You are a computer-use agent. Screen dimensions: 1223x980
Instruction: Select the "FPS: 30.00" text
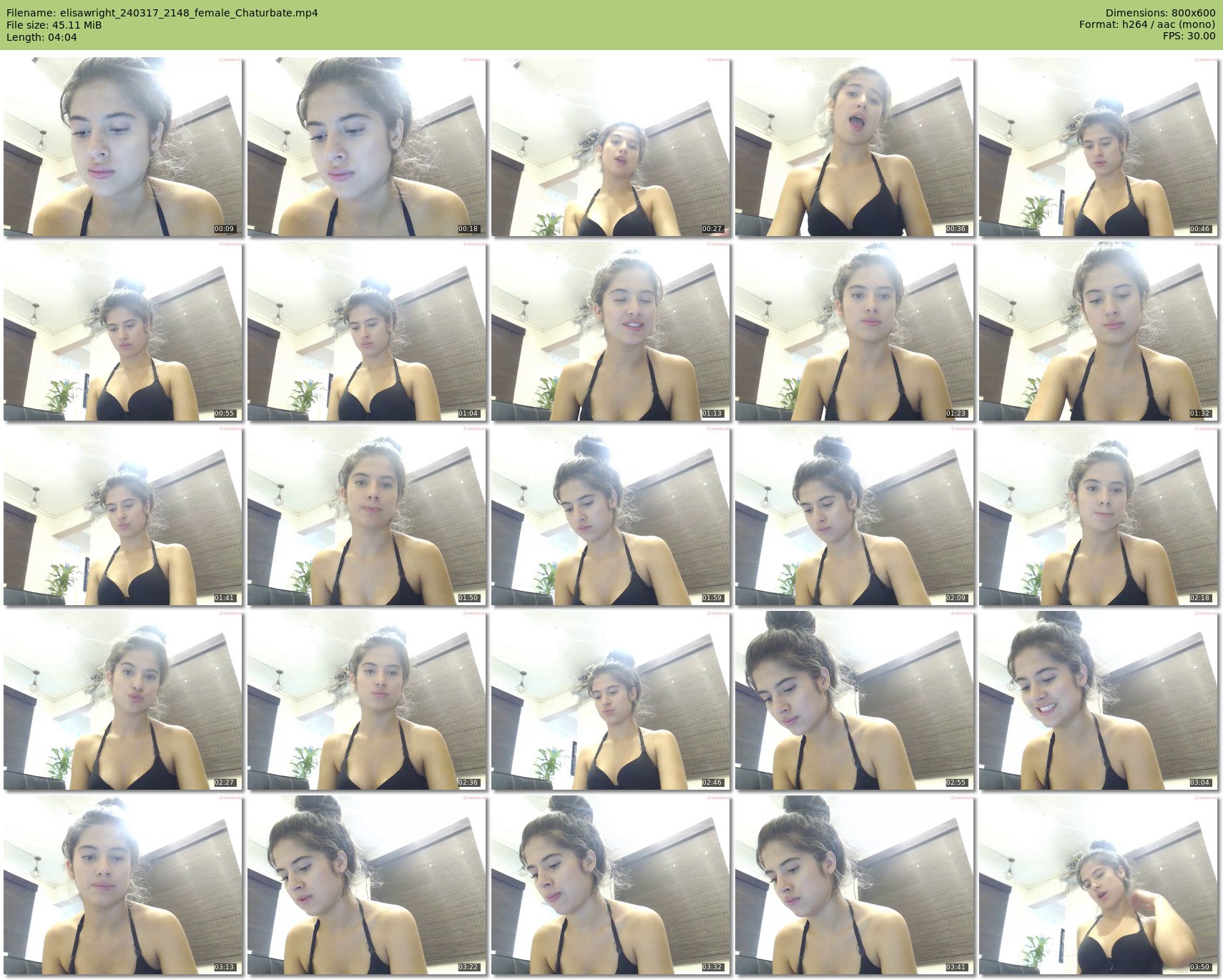coord(1189,37)
